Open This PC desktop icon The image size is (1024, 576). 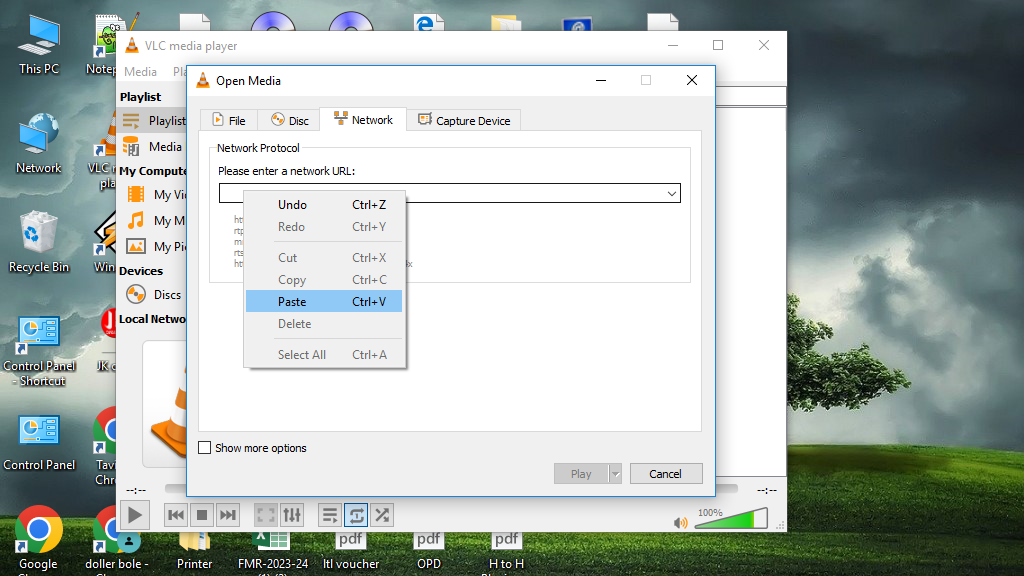point(39,46)
